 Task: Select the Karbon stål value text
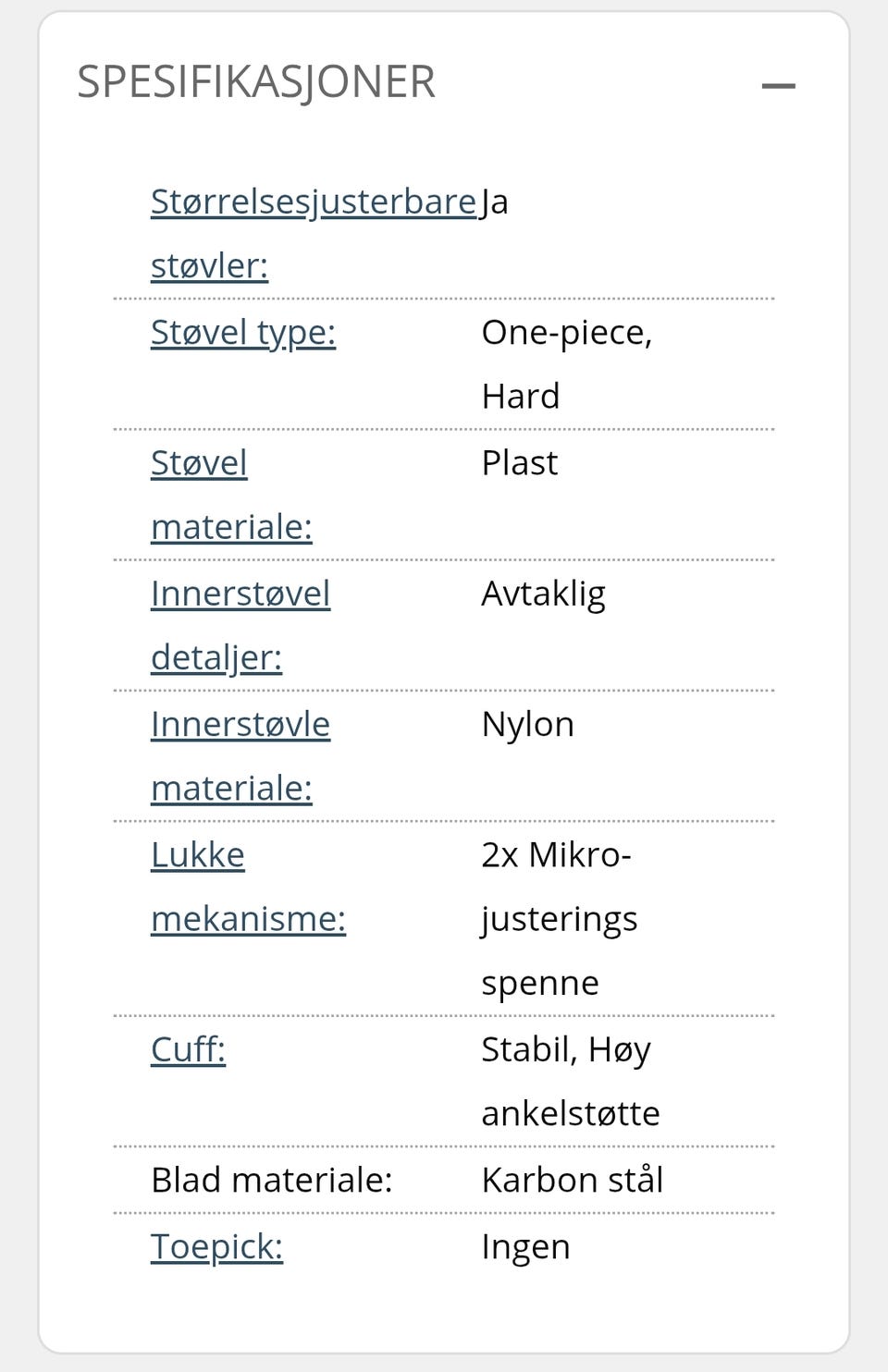573,1180
